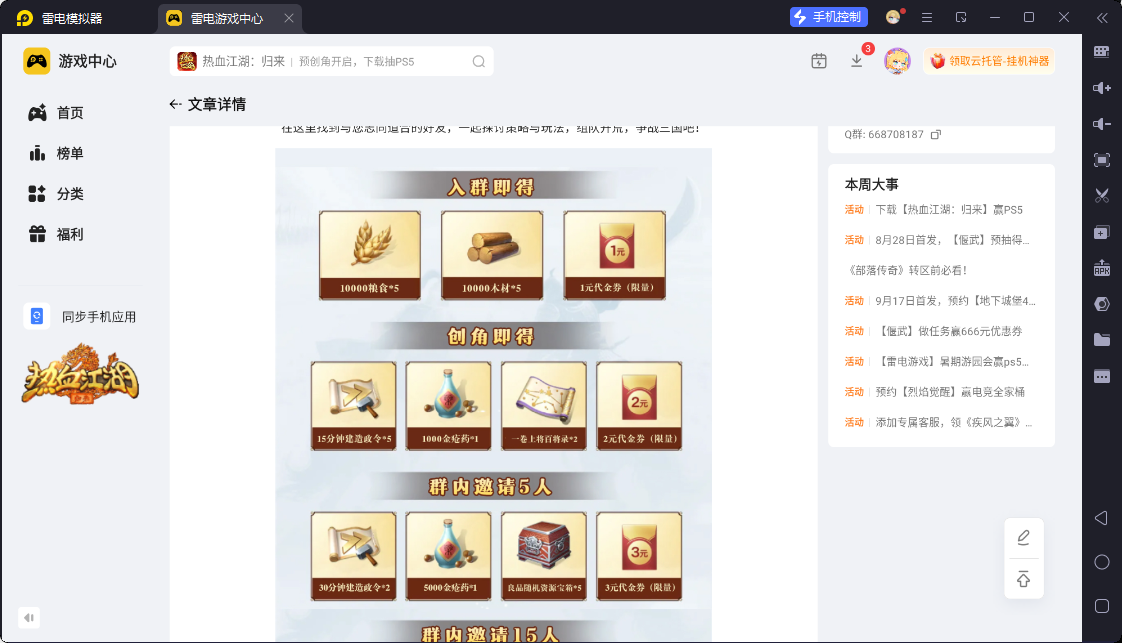The height and width of the screenshot is (643, 1122).
Task: Click the scissors screenshot icon
Action: [1102, 195]
